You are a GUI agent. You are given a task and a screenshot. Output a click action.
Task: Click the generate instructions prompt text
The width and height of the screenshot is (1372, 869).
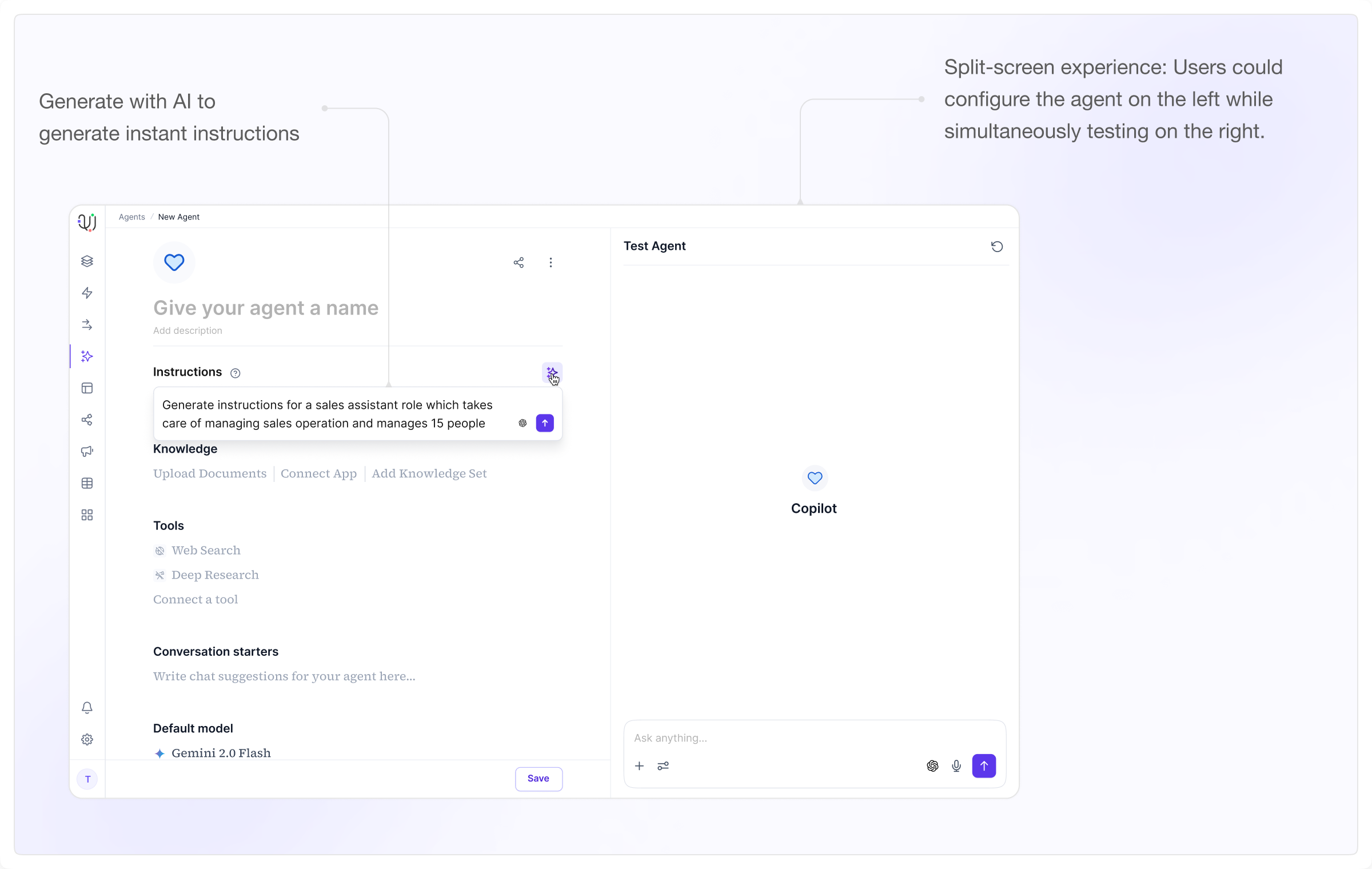pyautogui.click(x=327, y=414)
